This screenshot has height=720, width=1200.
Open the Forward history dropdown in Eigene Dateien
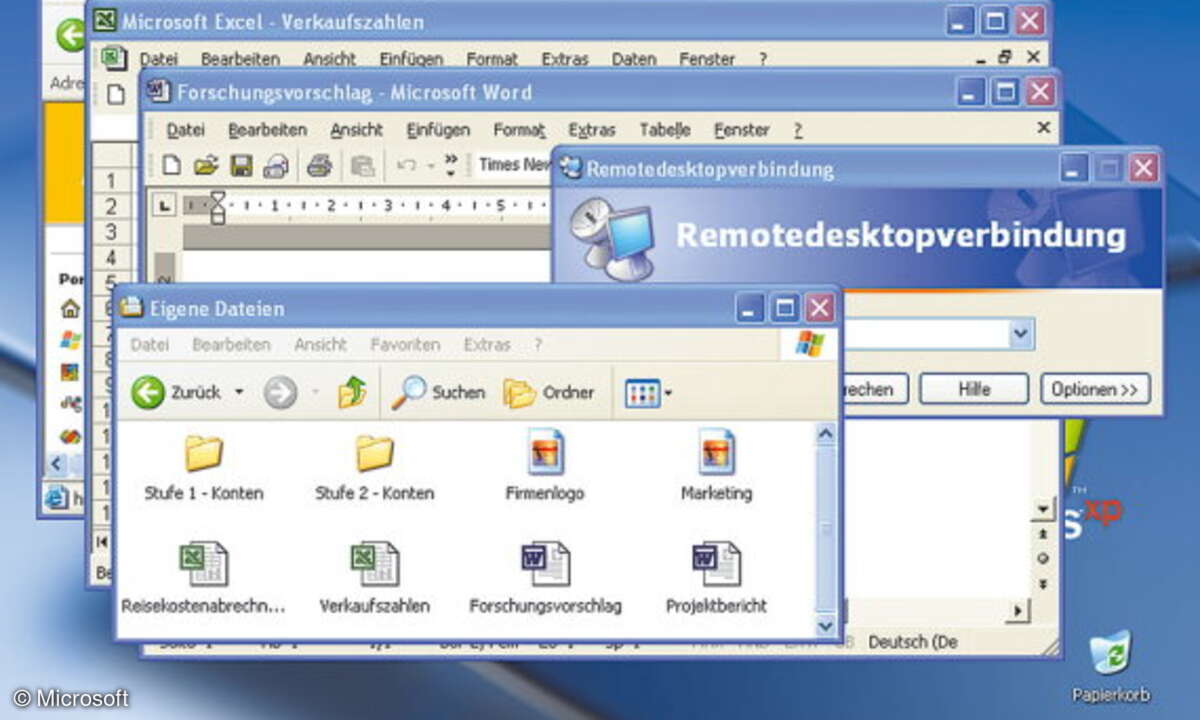tap(315, 393)
